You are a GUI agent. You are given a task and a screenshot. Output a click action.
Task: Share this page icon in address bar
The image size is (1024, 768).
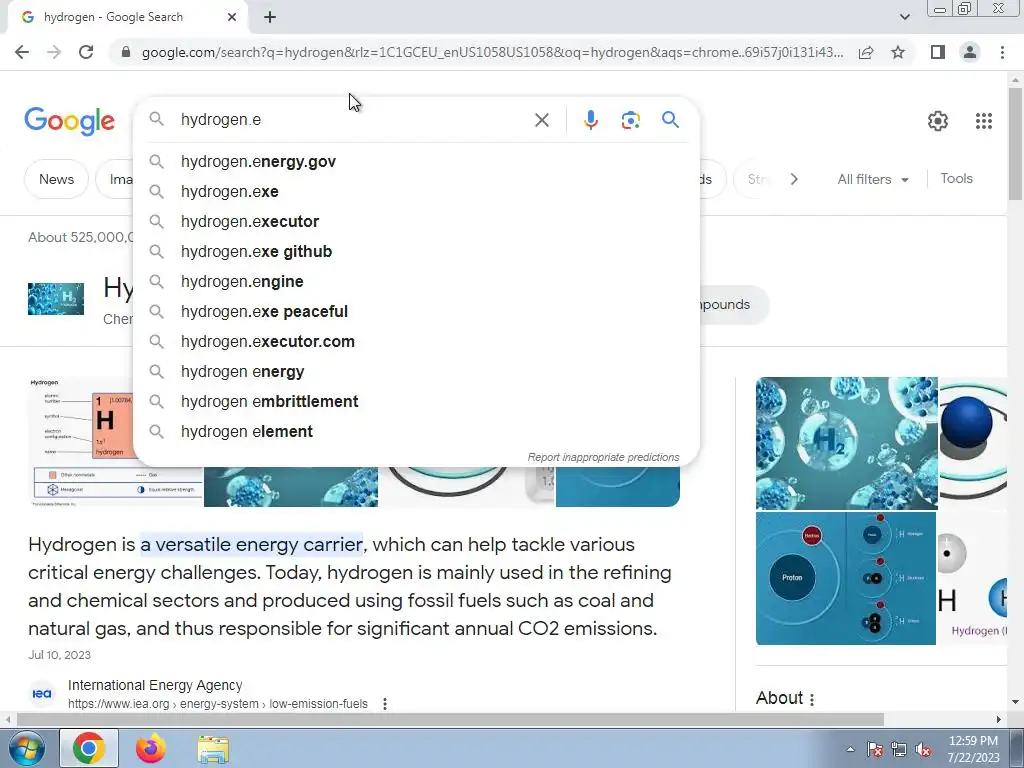[x=866, y=52]
